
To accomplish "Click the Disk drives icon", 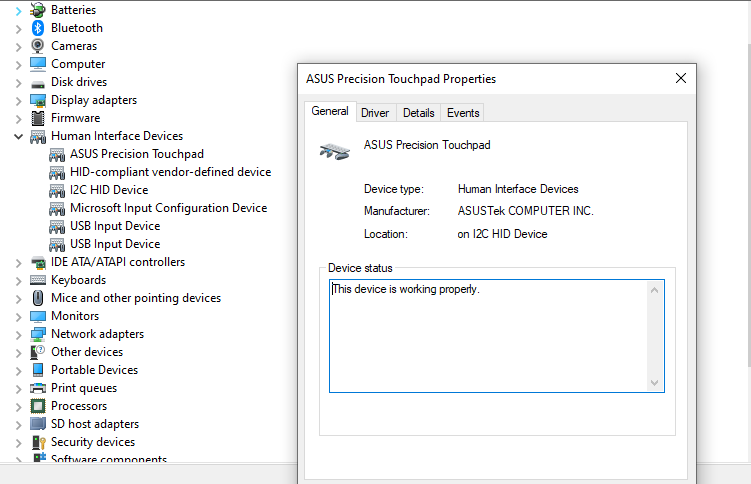I will point(38,84).
